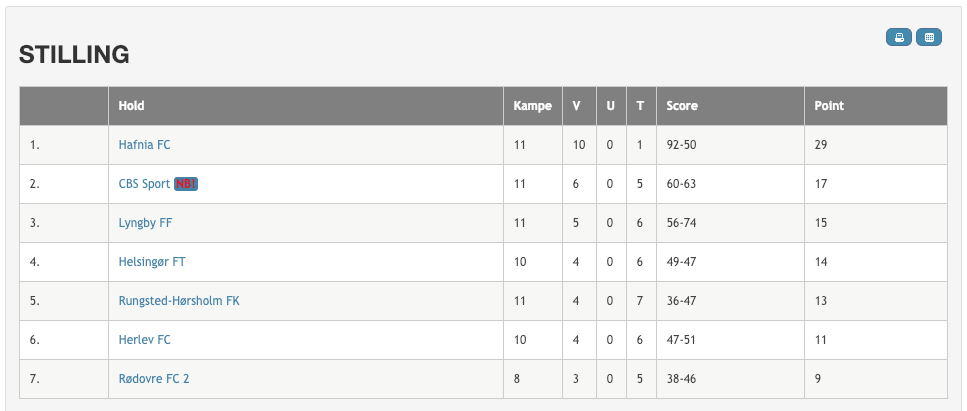Open the CBS Sport team link
Viewport: 967px width, 411px height.
pyautogui.click(x=144, y=184)
